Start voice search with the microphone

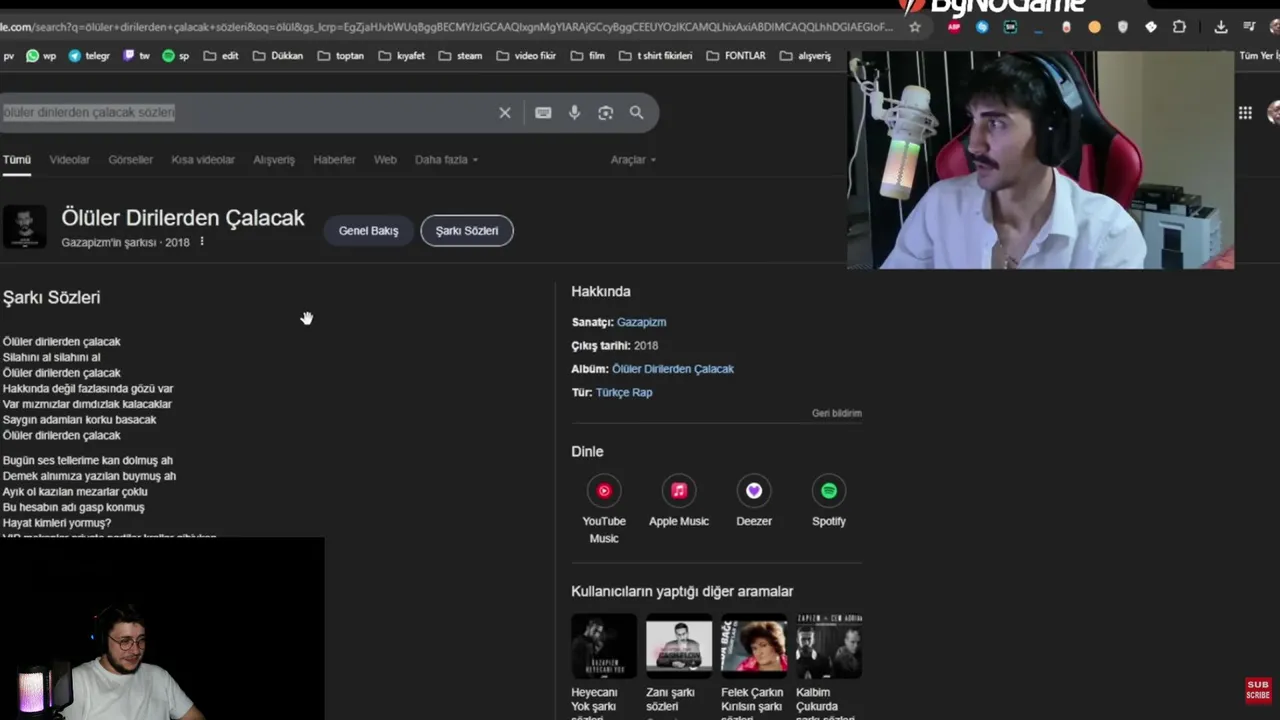tap(574, 113)
